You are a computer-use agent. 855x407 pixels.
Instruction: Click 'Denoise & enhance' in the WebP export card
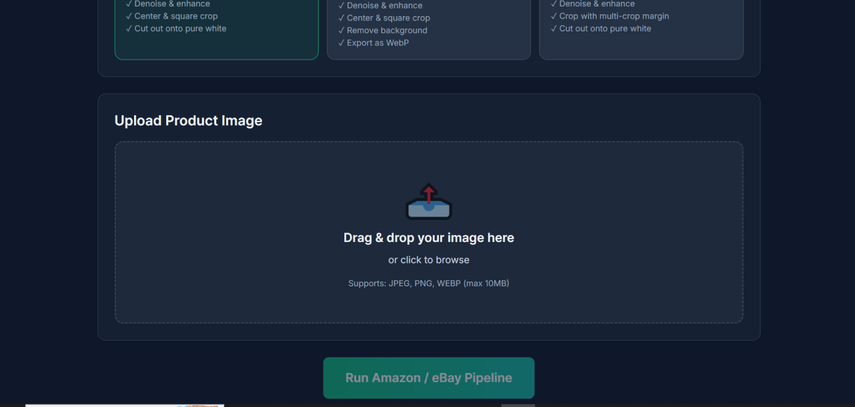(380, 6)
